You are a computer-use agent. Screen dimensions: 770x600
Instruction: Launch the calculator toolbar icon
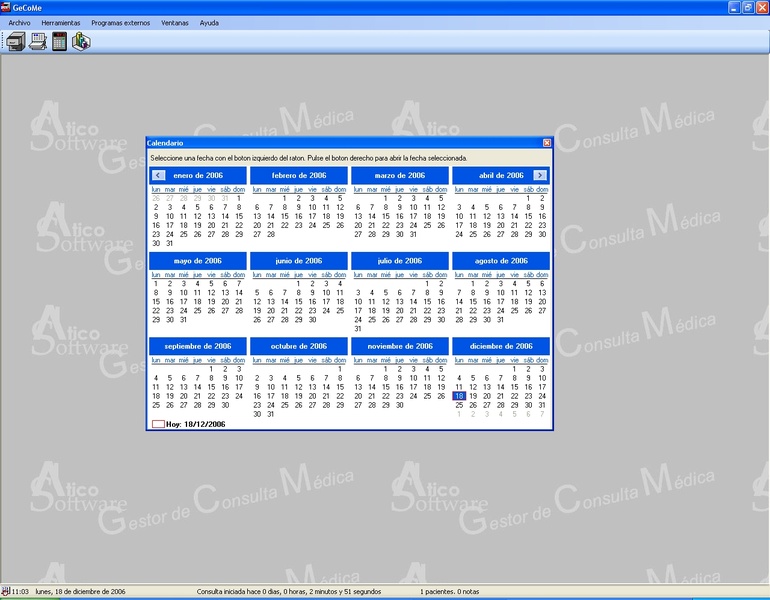(59, 42)
